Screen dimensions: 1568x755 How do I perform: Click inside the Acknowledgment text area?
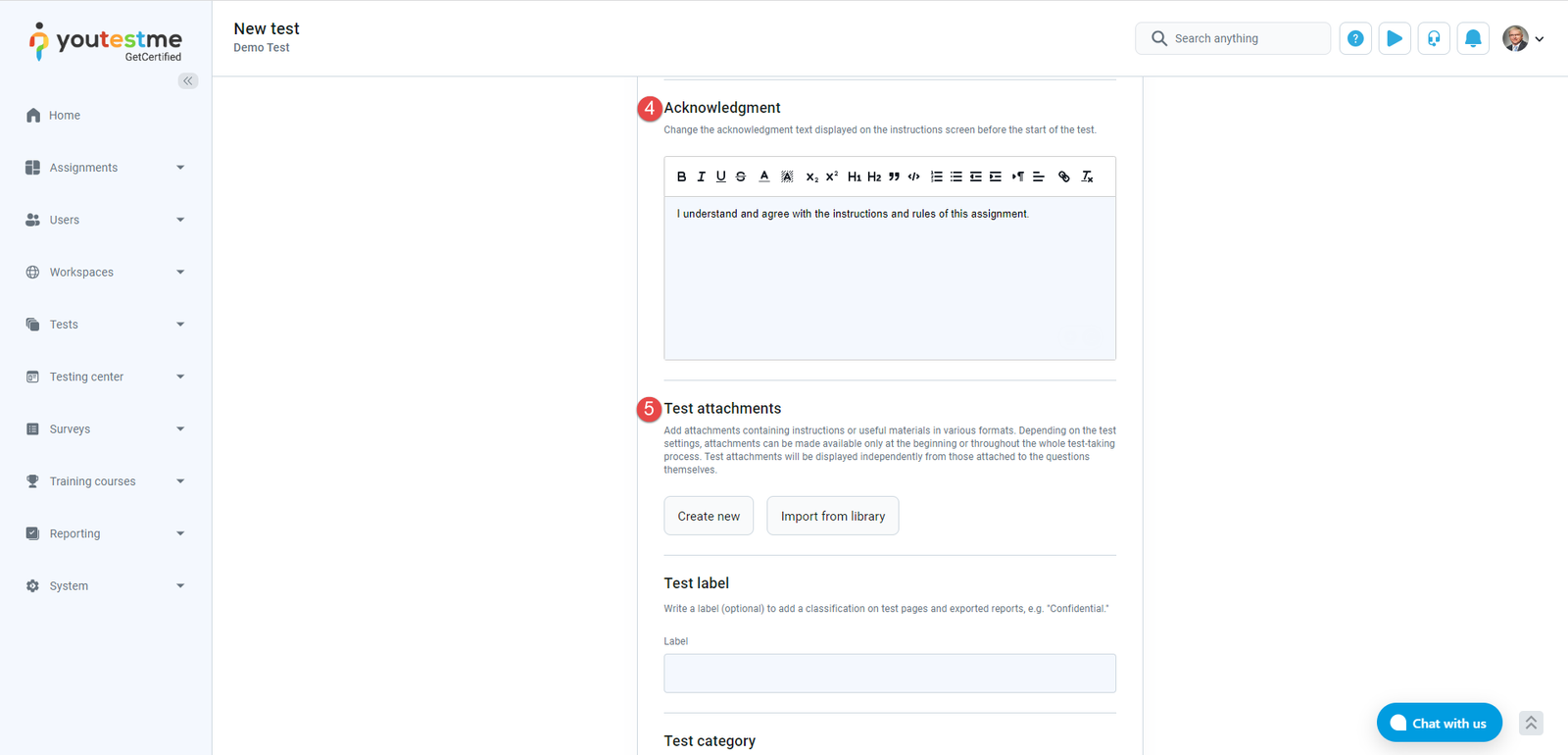[x=890, y=278]
